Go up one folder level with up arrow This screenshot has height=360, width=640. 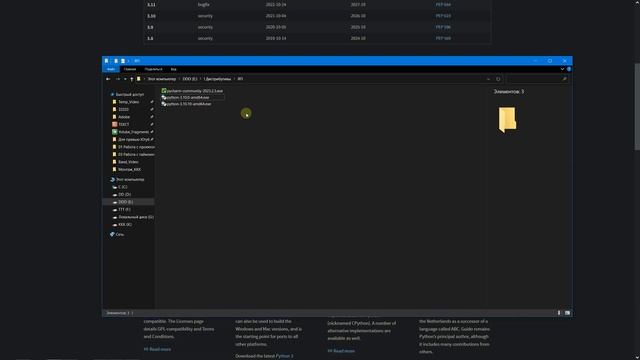[x=131, y=79]
